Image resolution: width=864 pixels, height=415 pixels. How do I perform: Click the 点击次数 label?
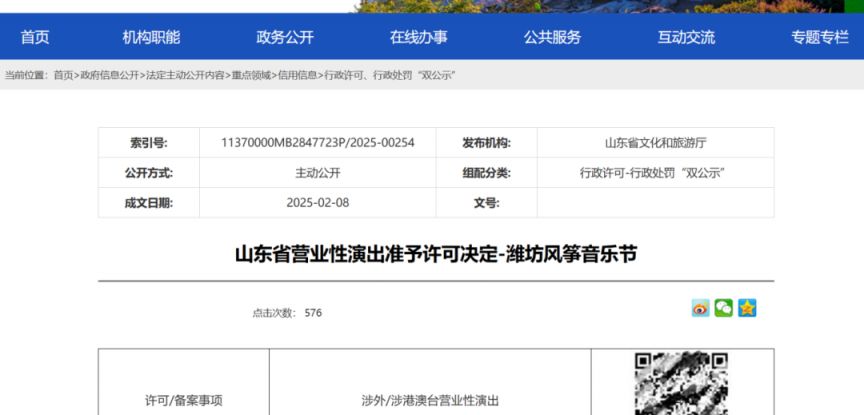(274, 313)
